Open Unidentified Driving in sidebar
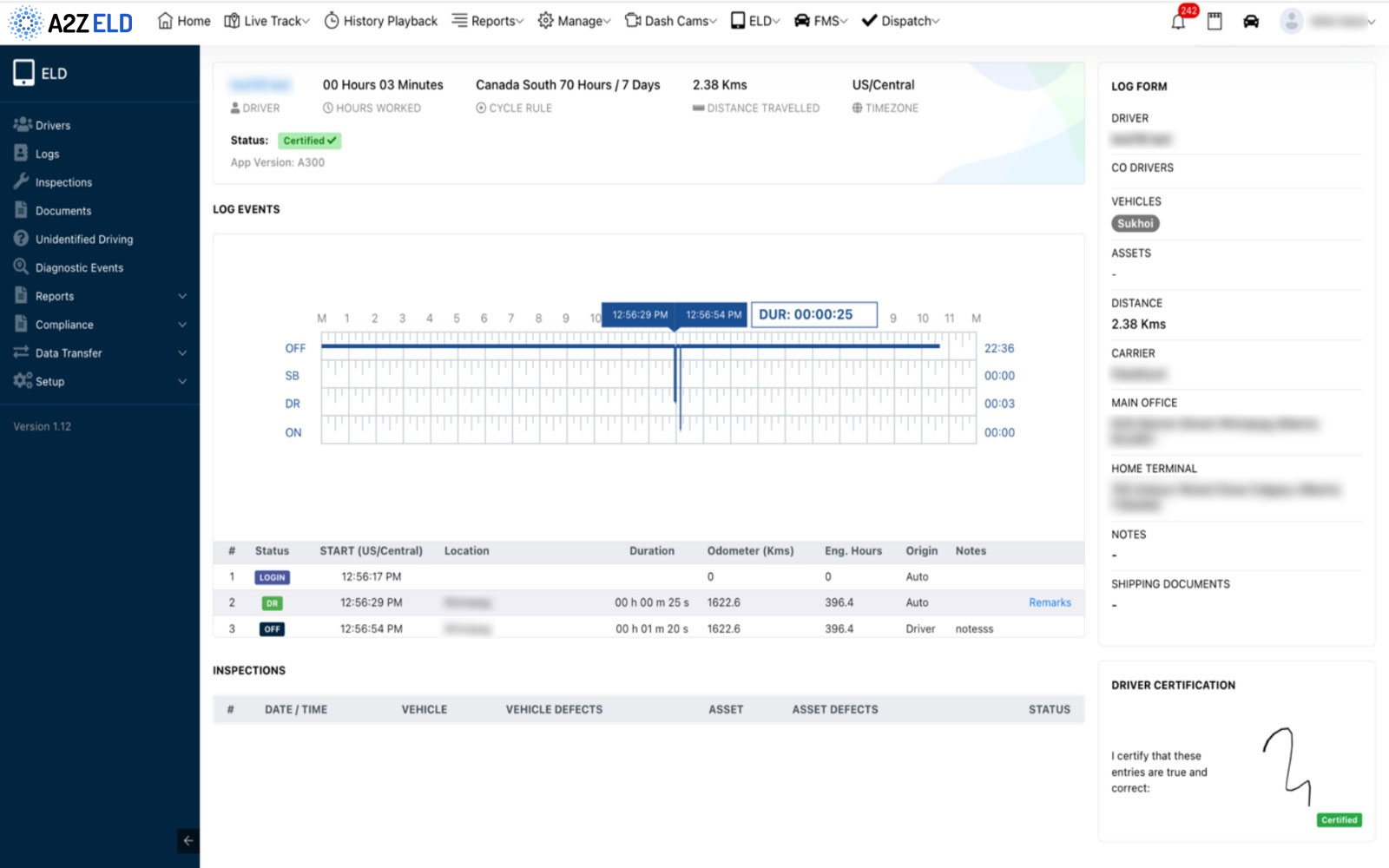The width and height of the screenshot is (1389, 868). point(83,240)
